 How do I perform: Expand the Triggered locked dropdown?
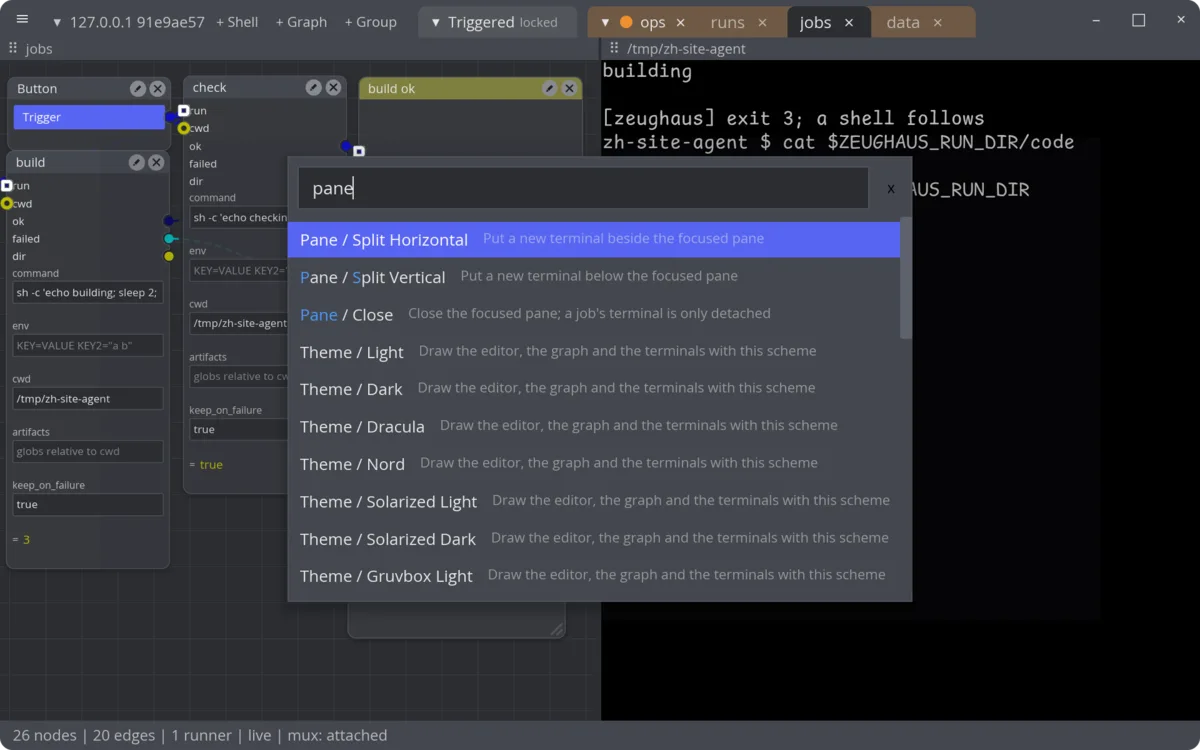pyautogui.click(x=435, y=22)
